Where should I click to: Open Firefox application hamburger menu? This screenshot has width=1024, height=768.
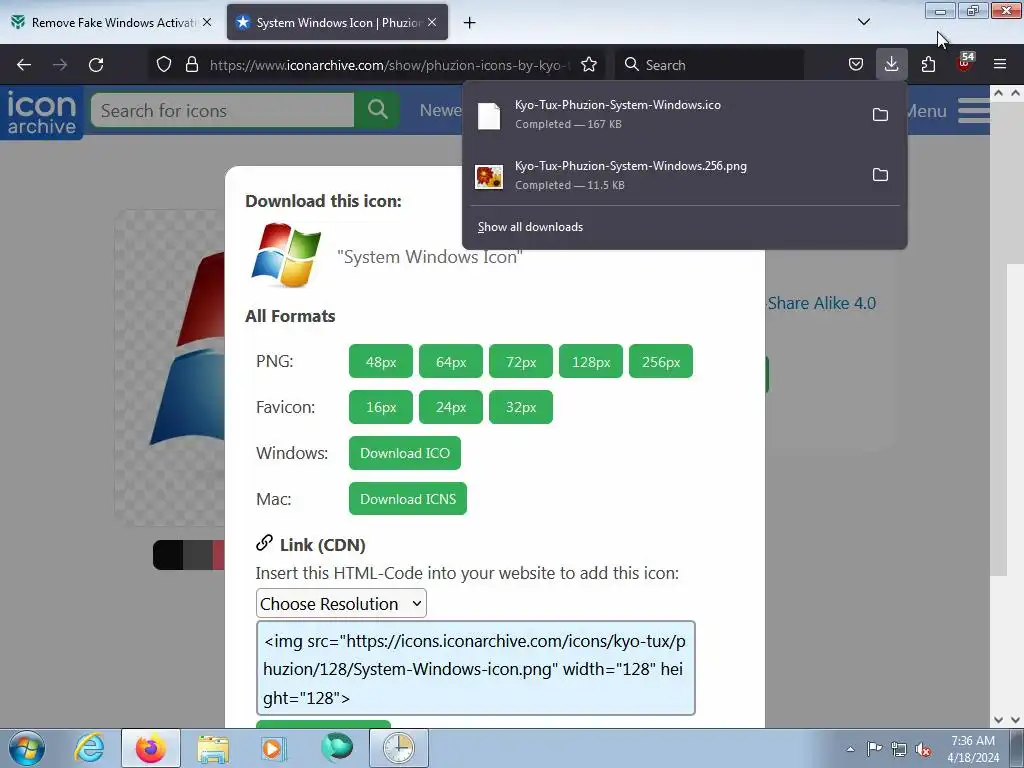[1000, 64]
